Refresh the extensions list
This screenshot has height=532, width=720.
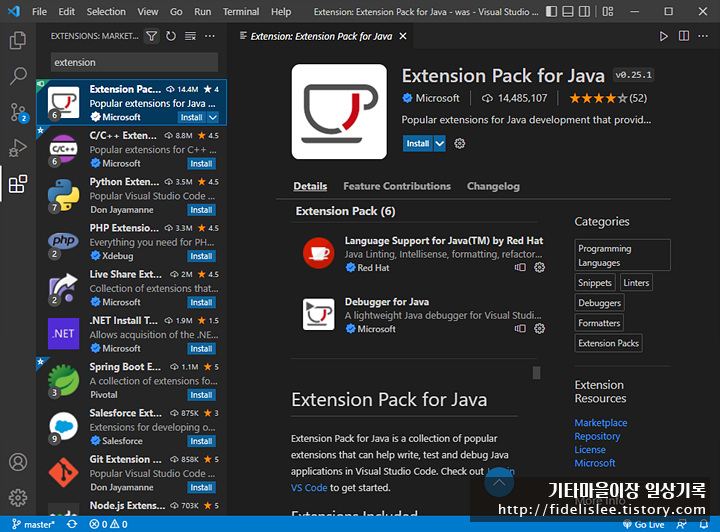(x=171, y=36)
